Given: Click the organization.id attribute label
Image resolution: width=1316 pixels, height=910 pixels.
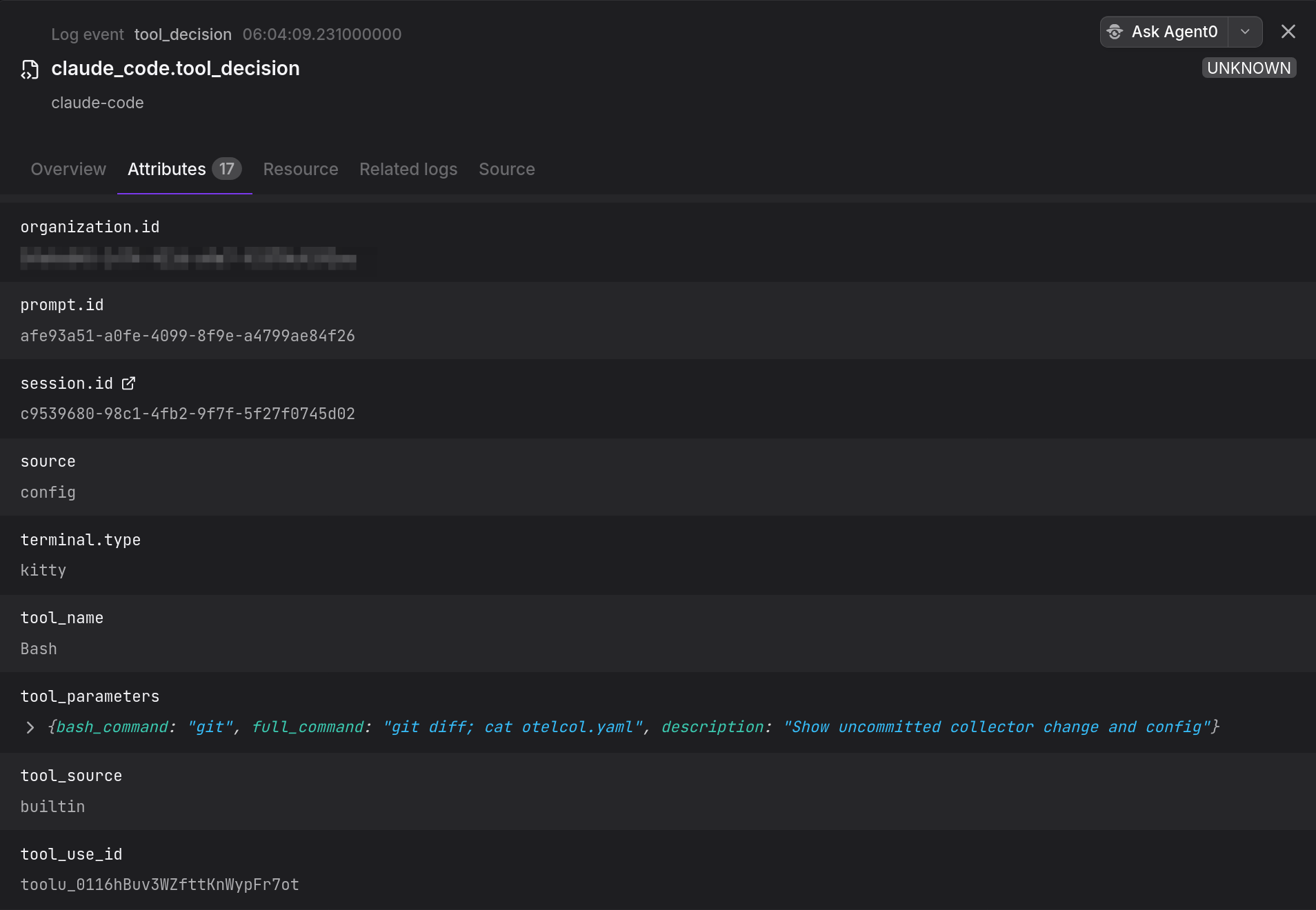Looking at the screenshot, I should coord(90,227).
